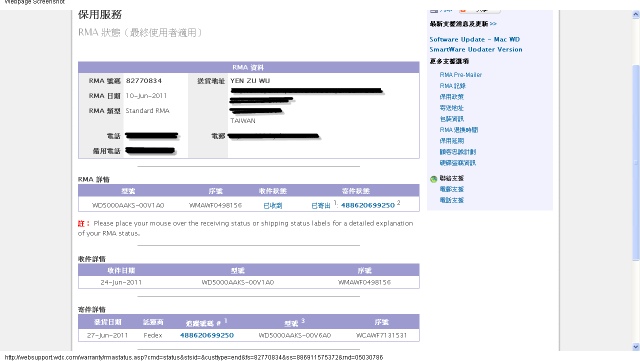Screen dimensions: 640x361
Task: Click the TAIWAN address line
Action: click(243, 121)
